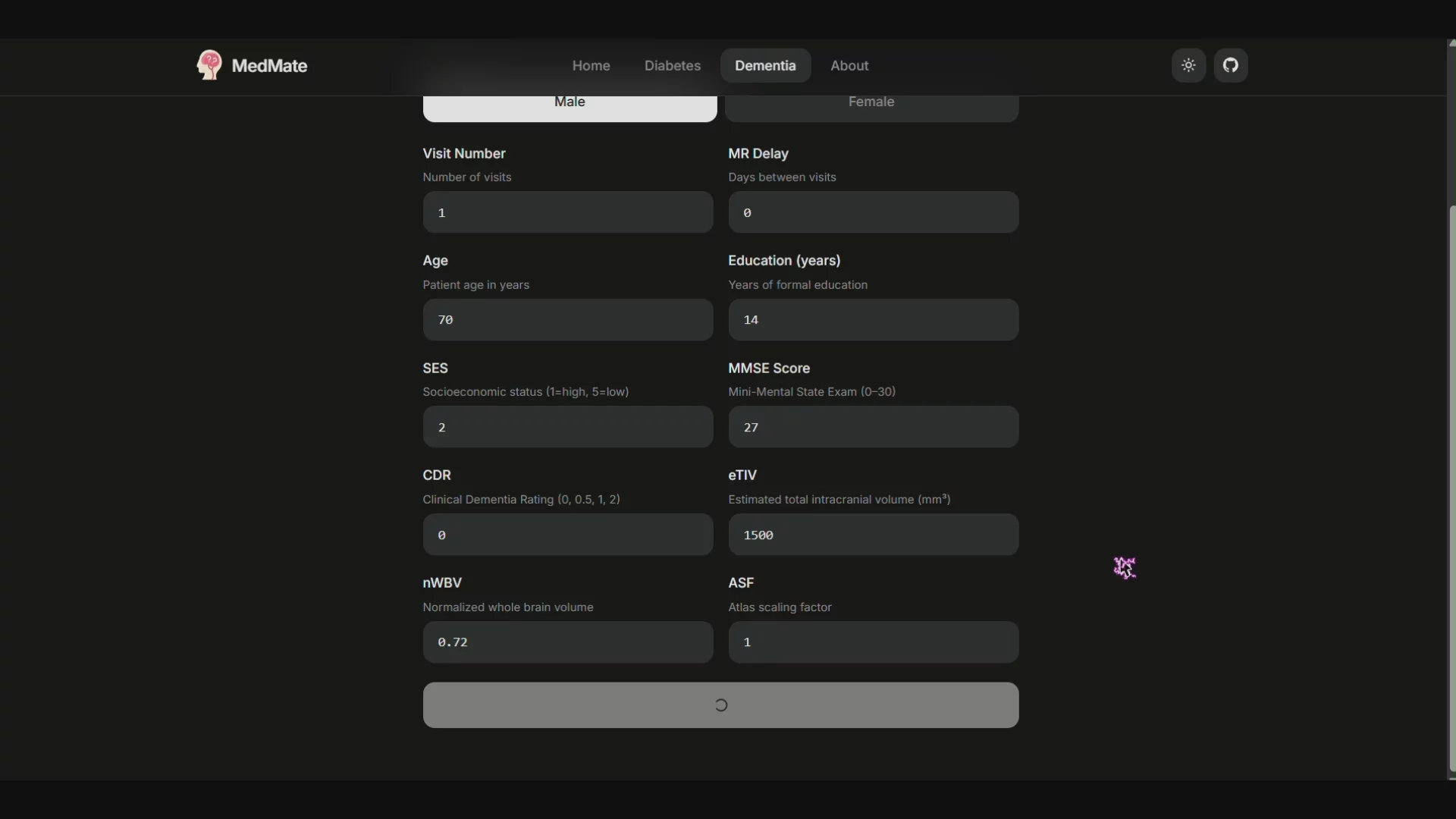This screenshot has height=819, width=1456.
Task: Select the Education years input field
Action: coord(873,319)
